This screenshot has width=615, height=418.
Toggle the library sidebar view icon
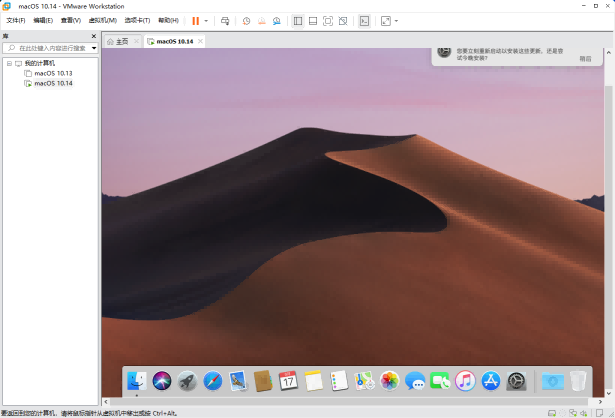(298, 21)
